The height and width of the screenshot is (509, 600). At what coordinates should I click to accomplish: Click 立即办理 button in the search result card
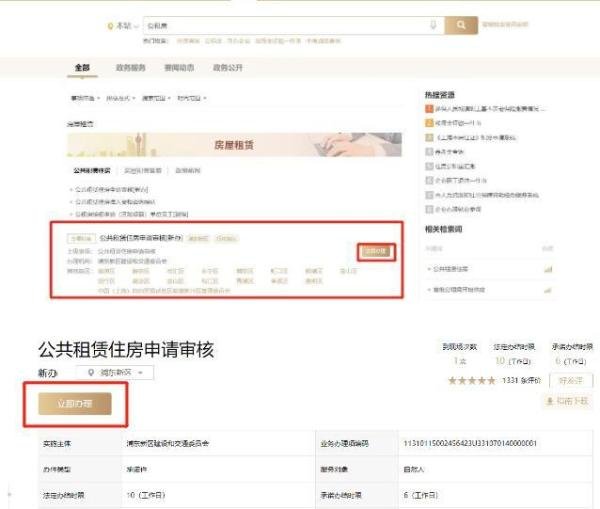[x=376, y=251]
